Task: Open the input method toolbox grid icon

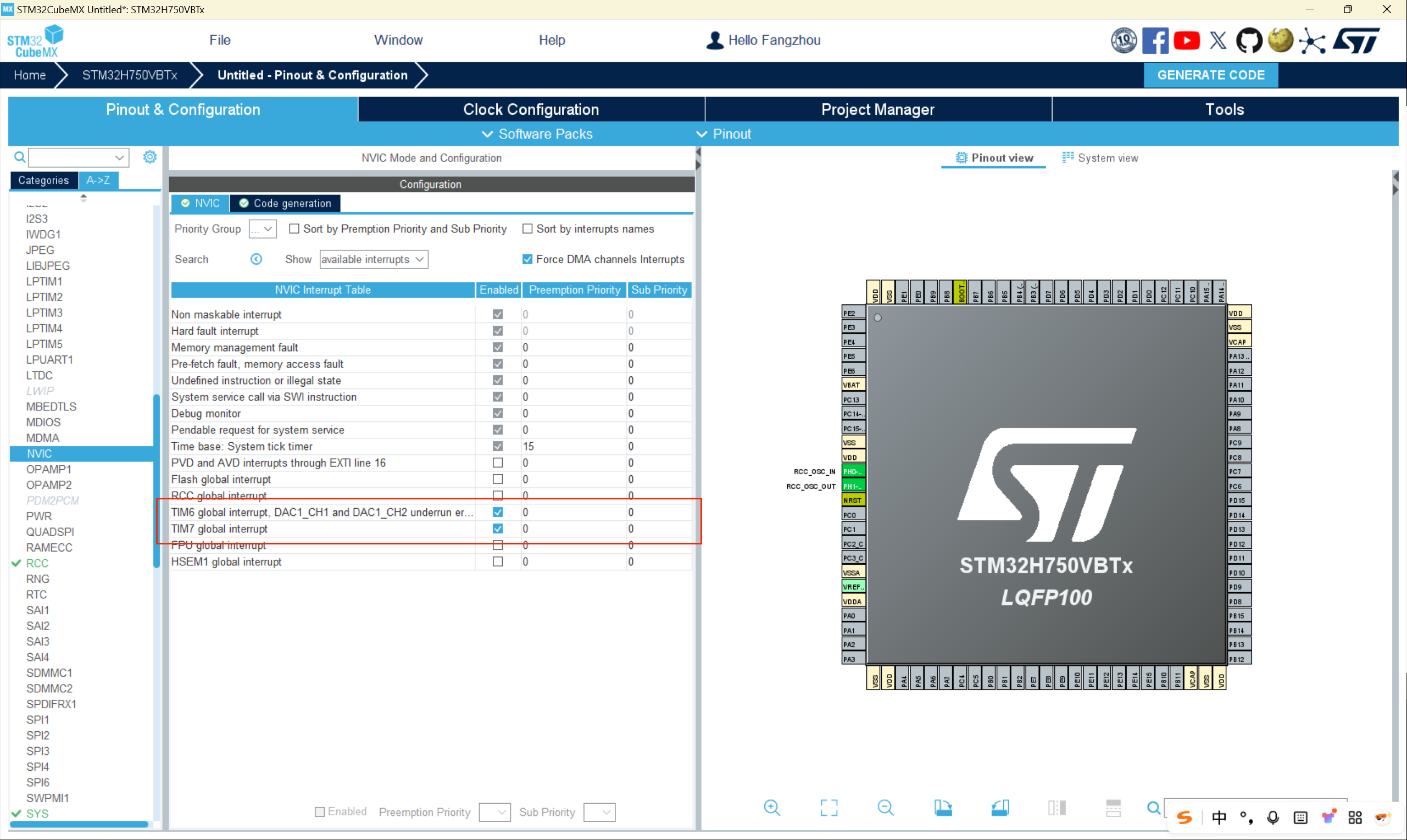Action: click(x=1355, y=817)
